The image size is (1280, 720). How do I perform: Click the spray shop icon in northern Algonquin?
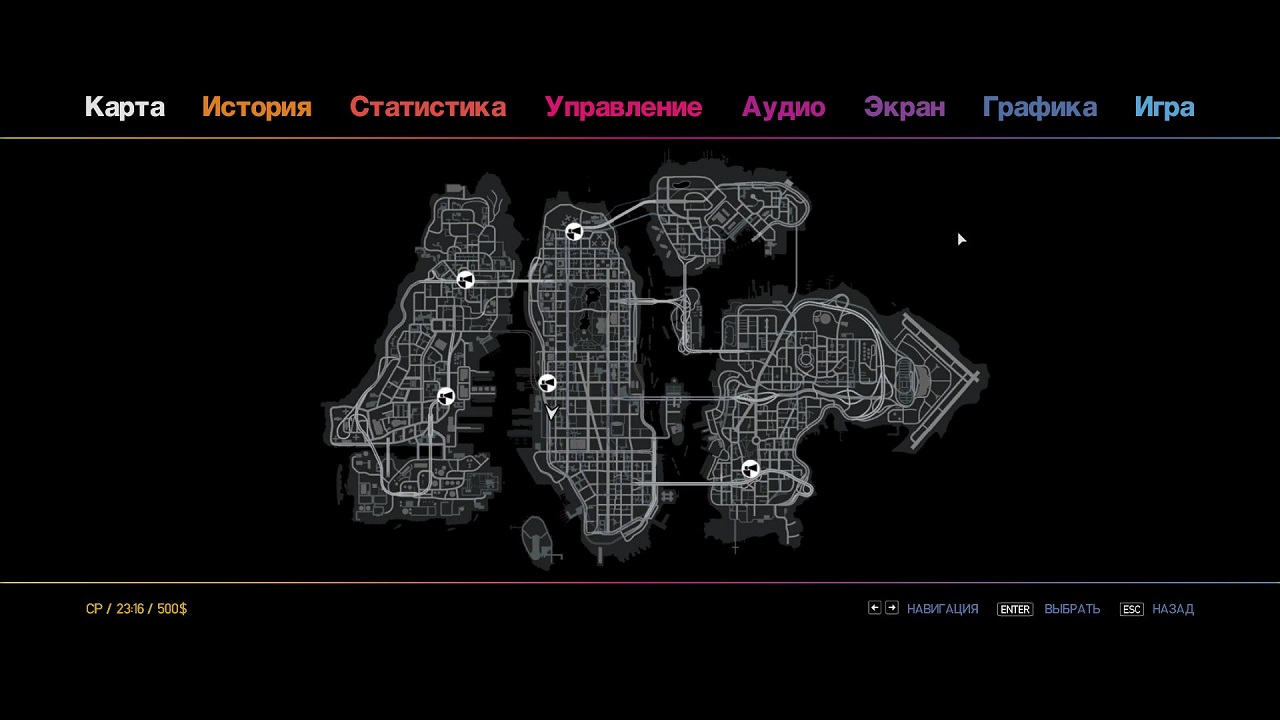574,232
